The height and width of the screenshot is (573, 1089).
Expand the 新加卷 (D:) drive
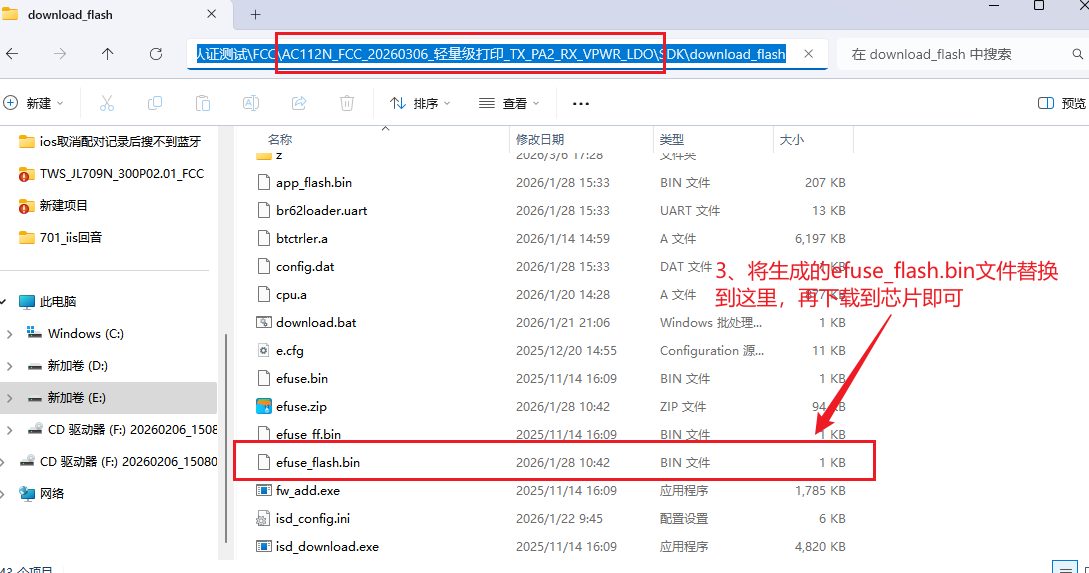9,366
